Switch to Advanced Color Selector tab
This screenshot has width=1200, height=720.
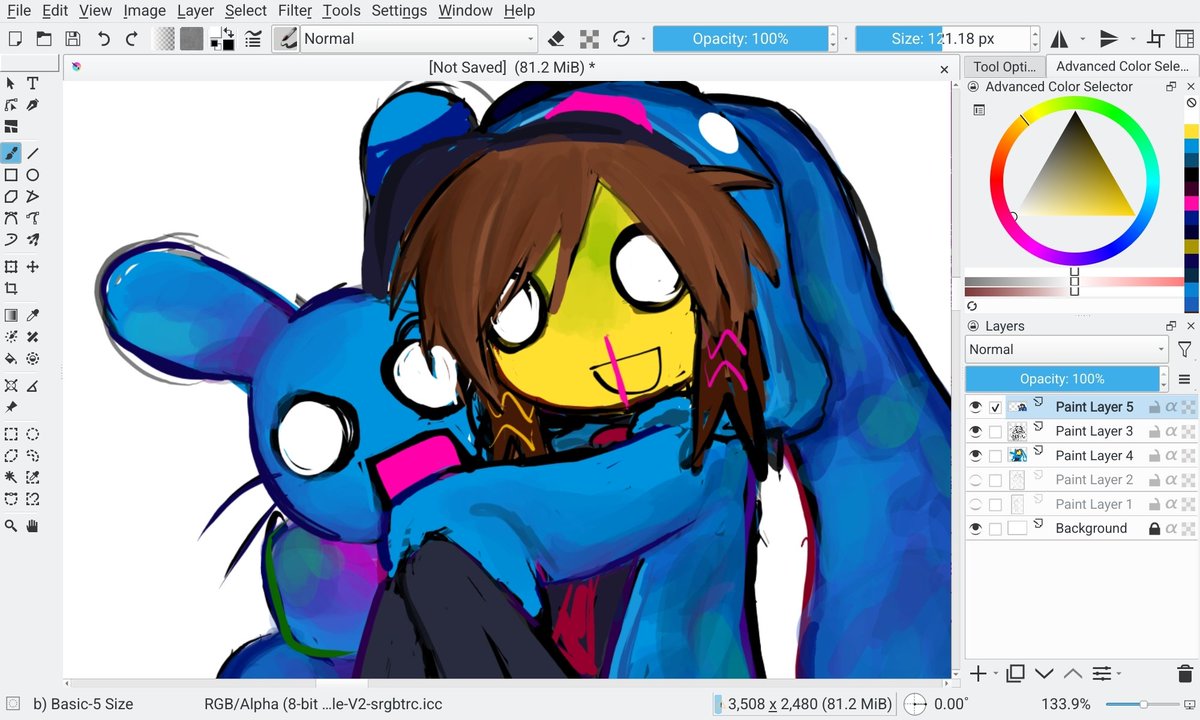1122,66
